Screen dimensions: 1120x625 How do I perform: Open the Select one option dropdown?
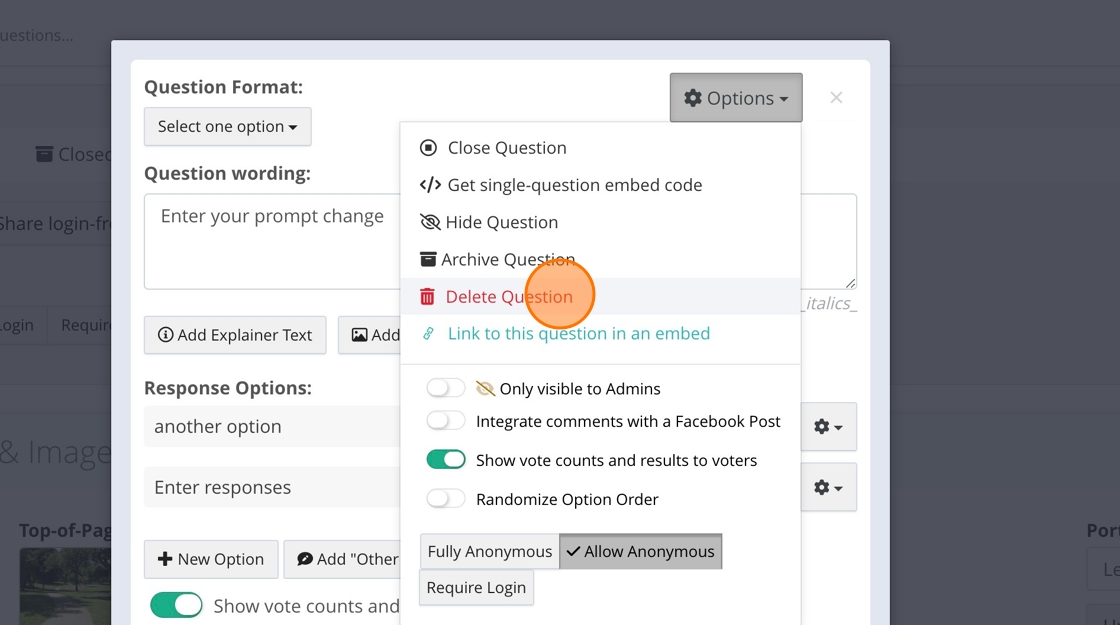(228, 127)
